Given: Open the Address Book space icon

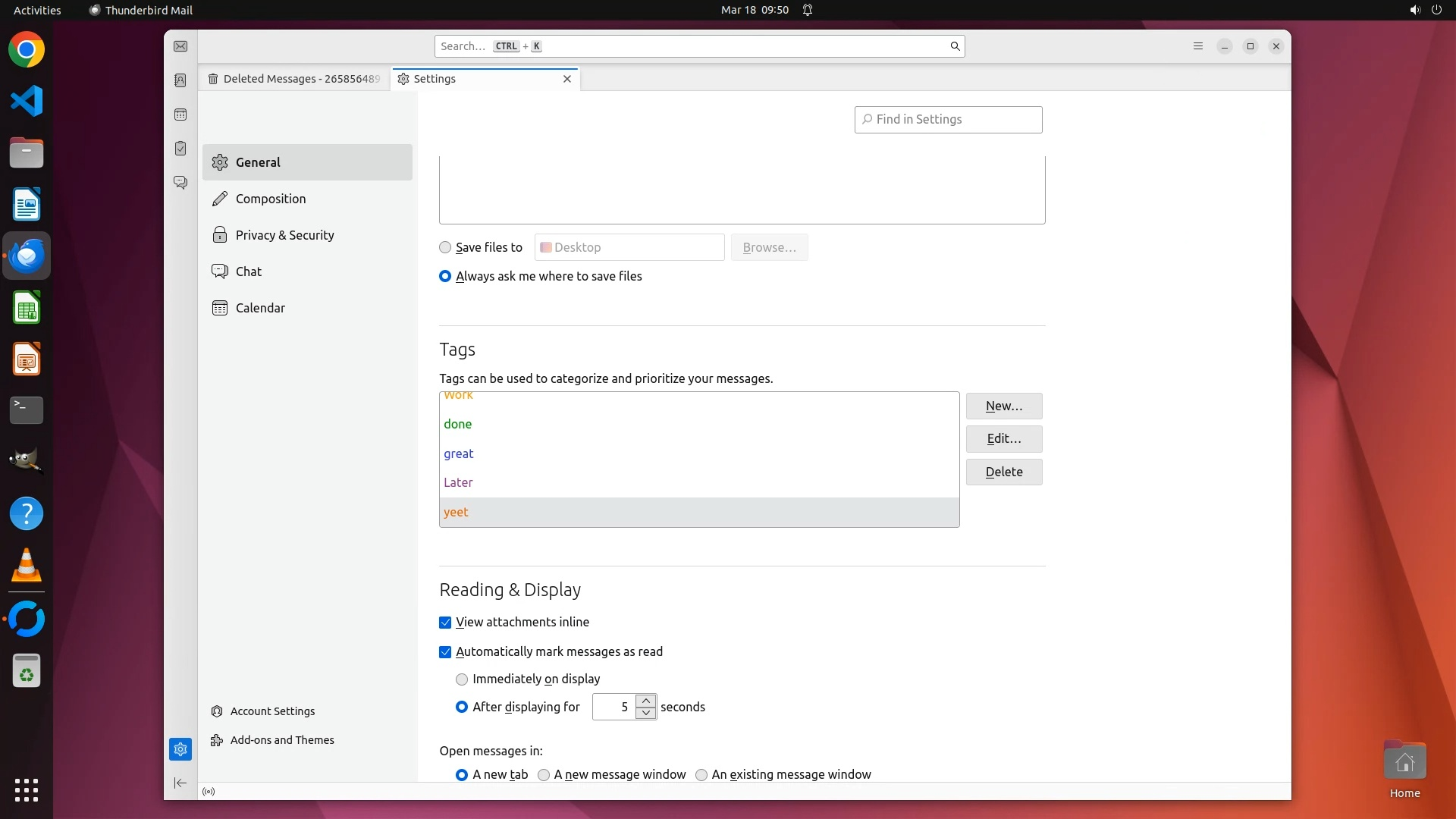Looking at the screenshot, I should pyautogui.click(x=180, y=80).
